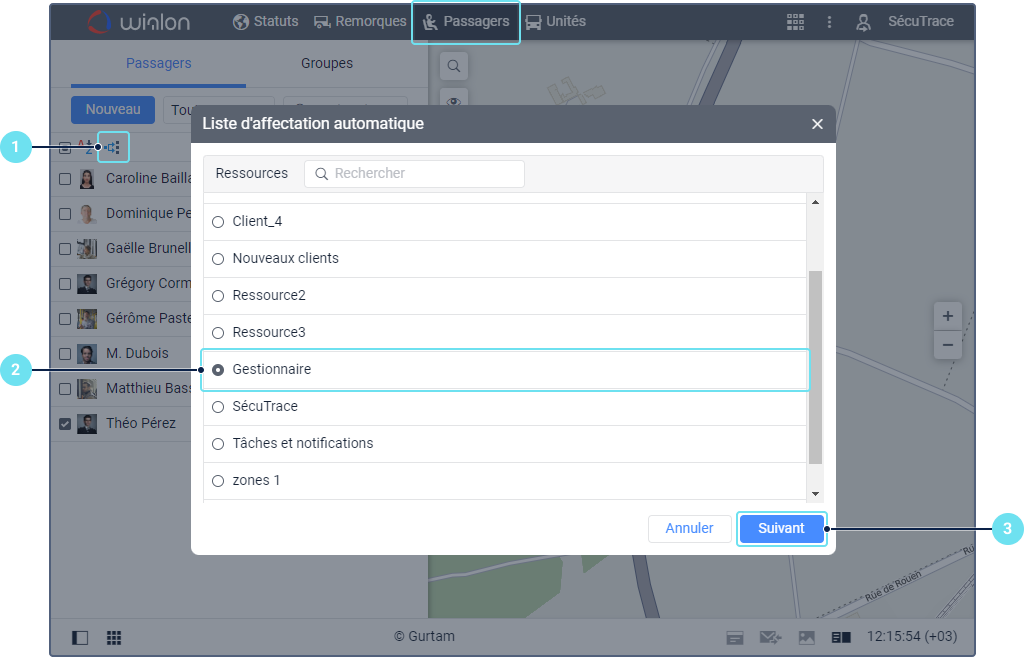
Task: Select the Nouveaux clients radio option
Action: click(x=218, y=259)
